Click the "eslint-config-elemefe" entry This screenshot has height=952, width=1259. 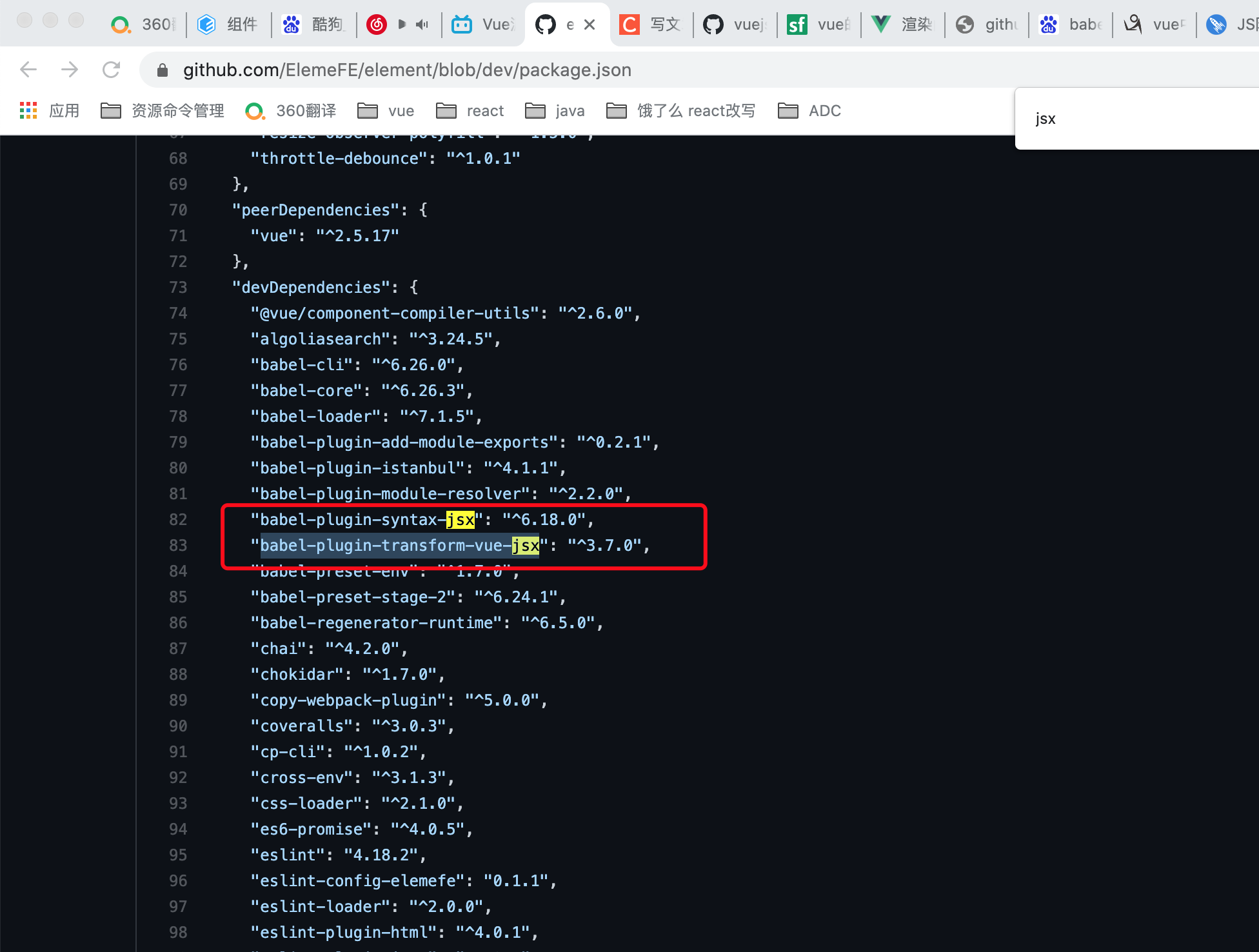click(404, 881)
